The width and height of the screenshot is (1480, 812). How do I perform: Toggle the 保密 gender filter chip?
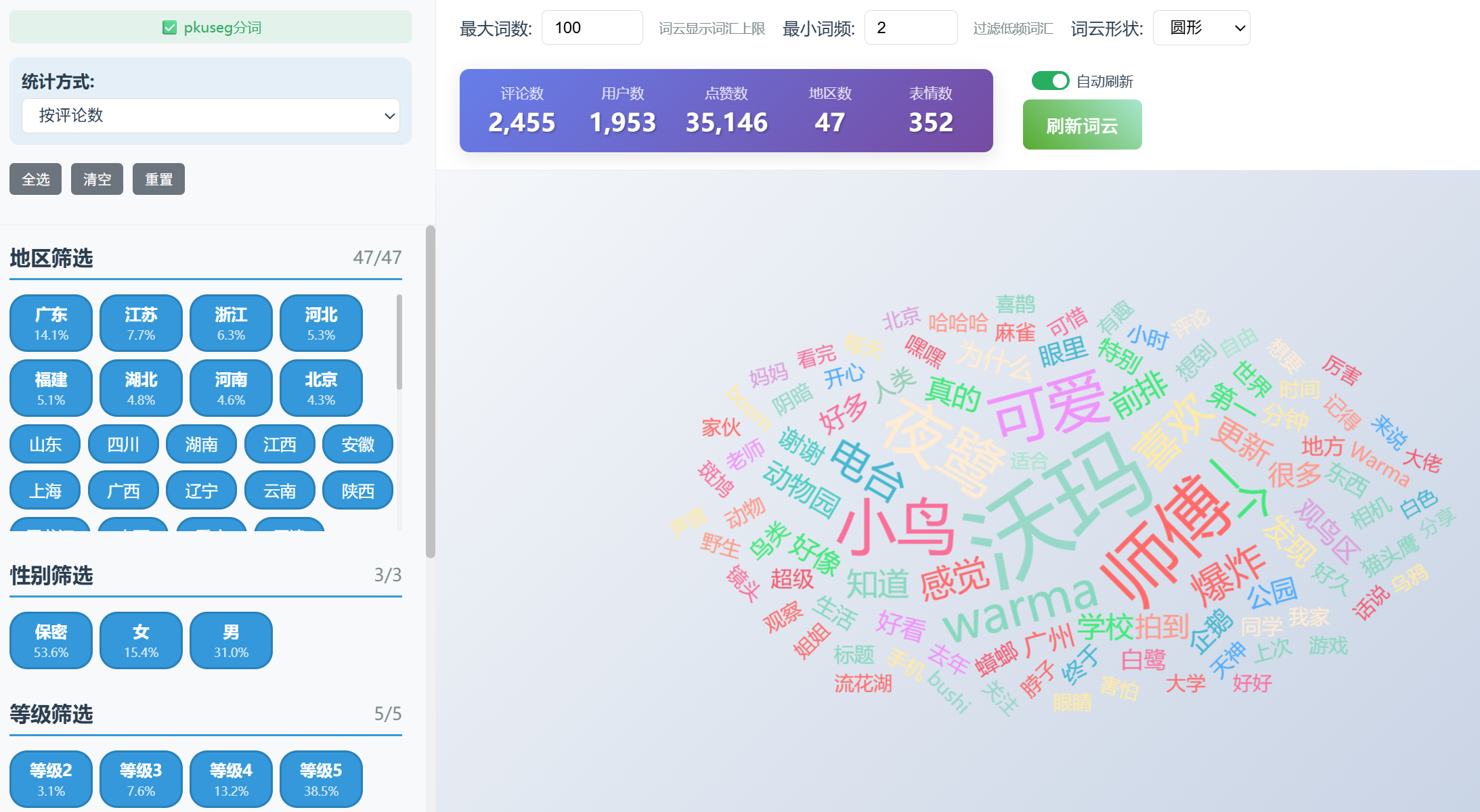pyautogui.click(x=51, y=640)
